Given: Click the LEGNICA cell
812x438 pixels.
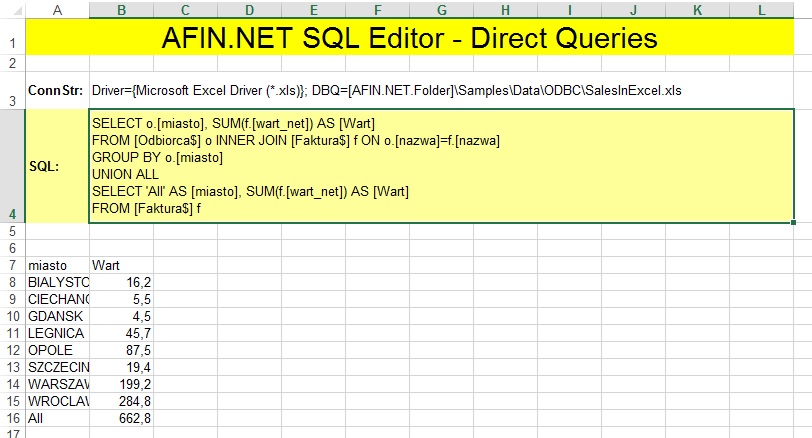Looking at the screenshot, I should (57, 333).
